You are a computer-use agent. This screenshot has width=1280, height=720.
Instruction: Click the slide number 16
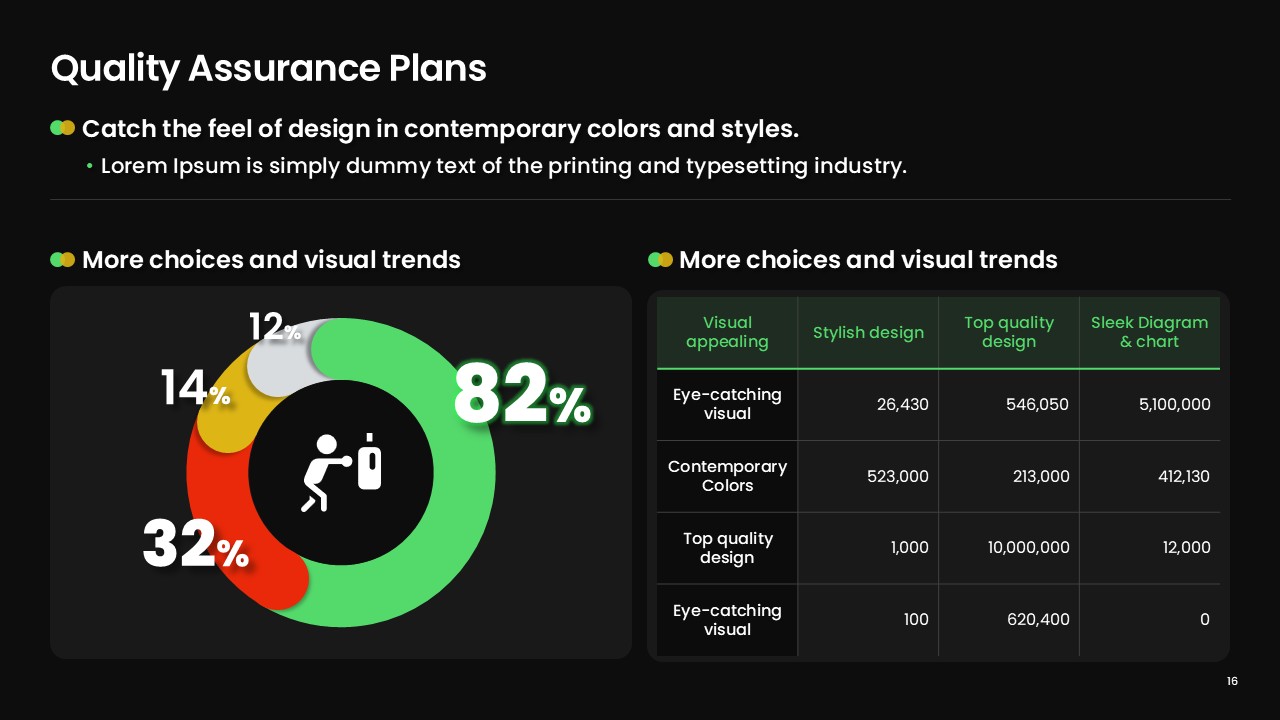(x=1232, y=681)
